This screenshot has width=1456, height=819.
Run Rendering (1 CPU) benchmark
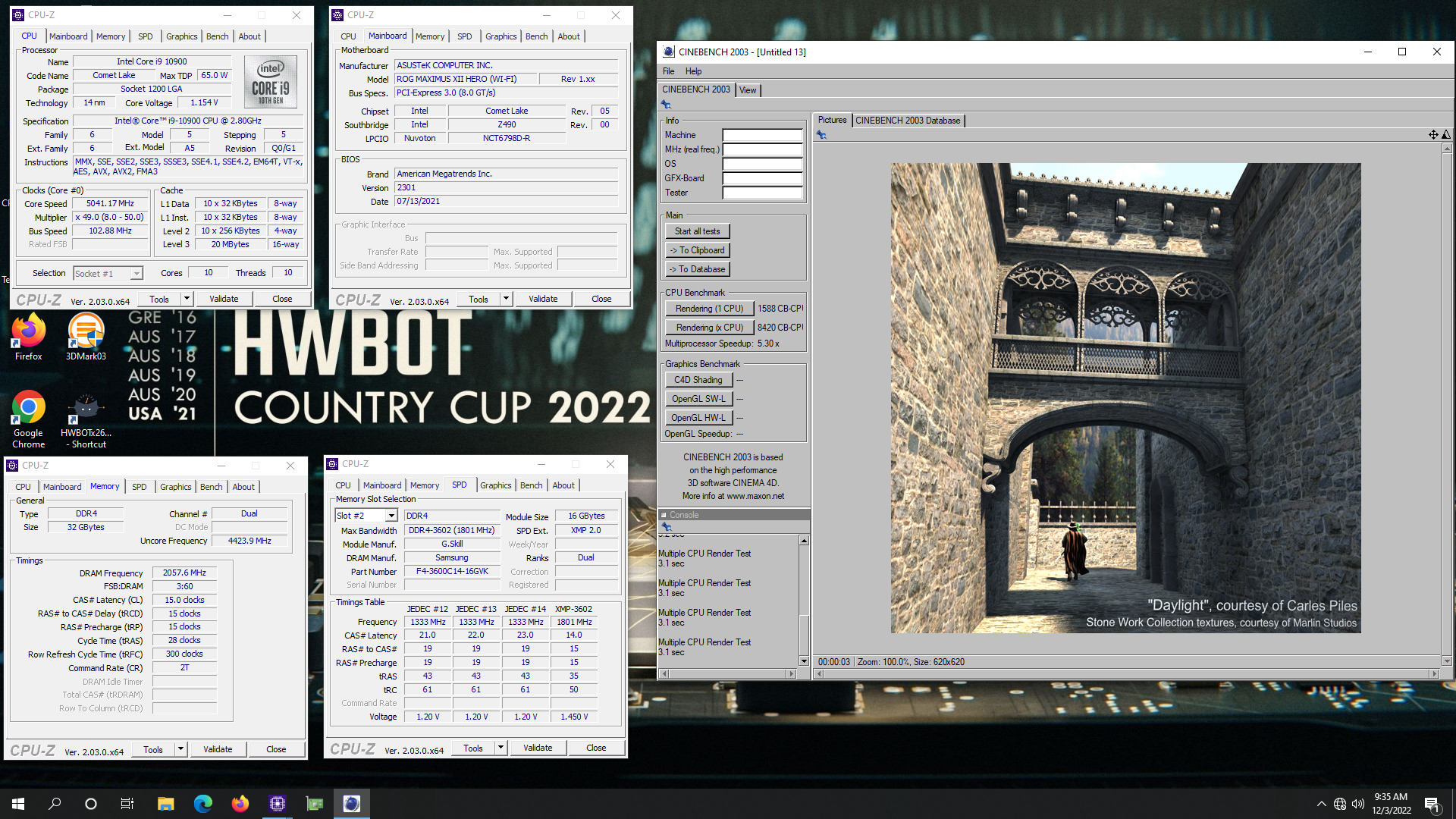[x=710, y=309]
